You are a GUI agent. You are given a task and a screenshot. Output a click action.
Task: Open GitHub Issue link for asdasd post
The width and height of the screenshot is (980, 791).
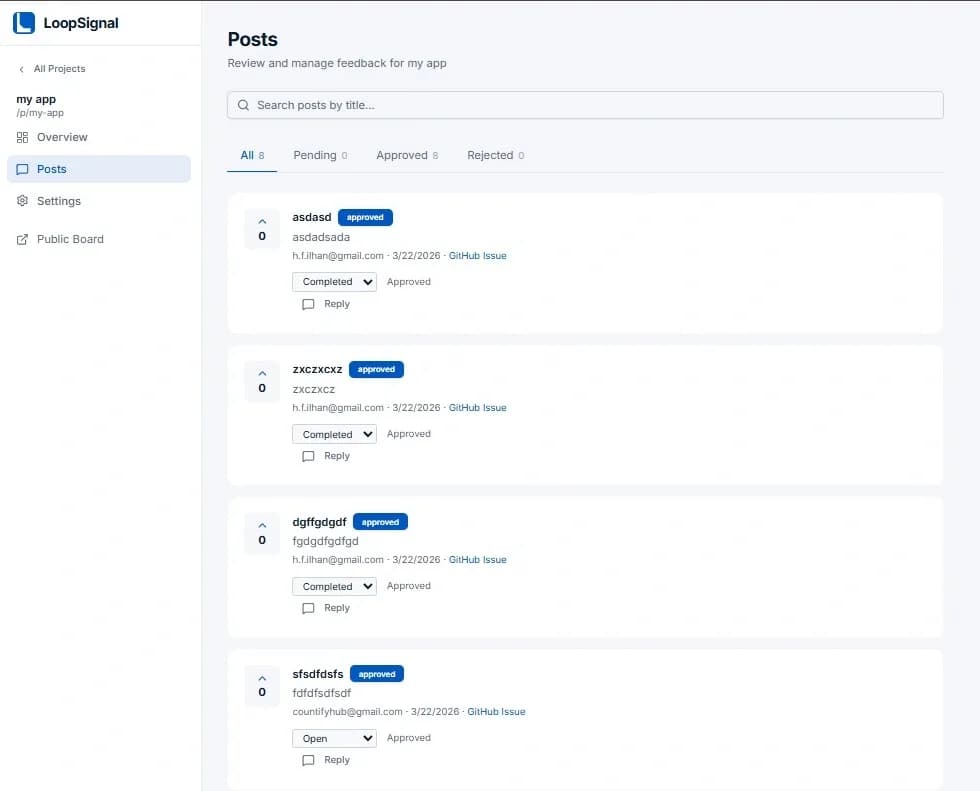(x=478, y=256)
